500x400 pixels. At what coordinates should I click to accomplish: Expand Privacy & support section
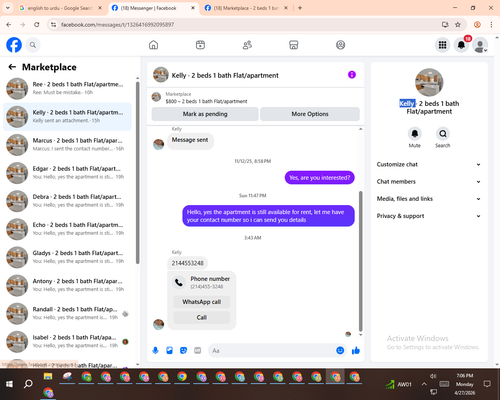(x=429, y=216)
